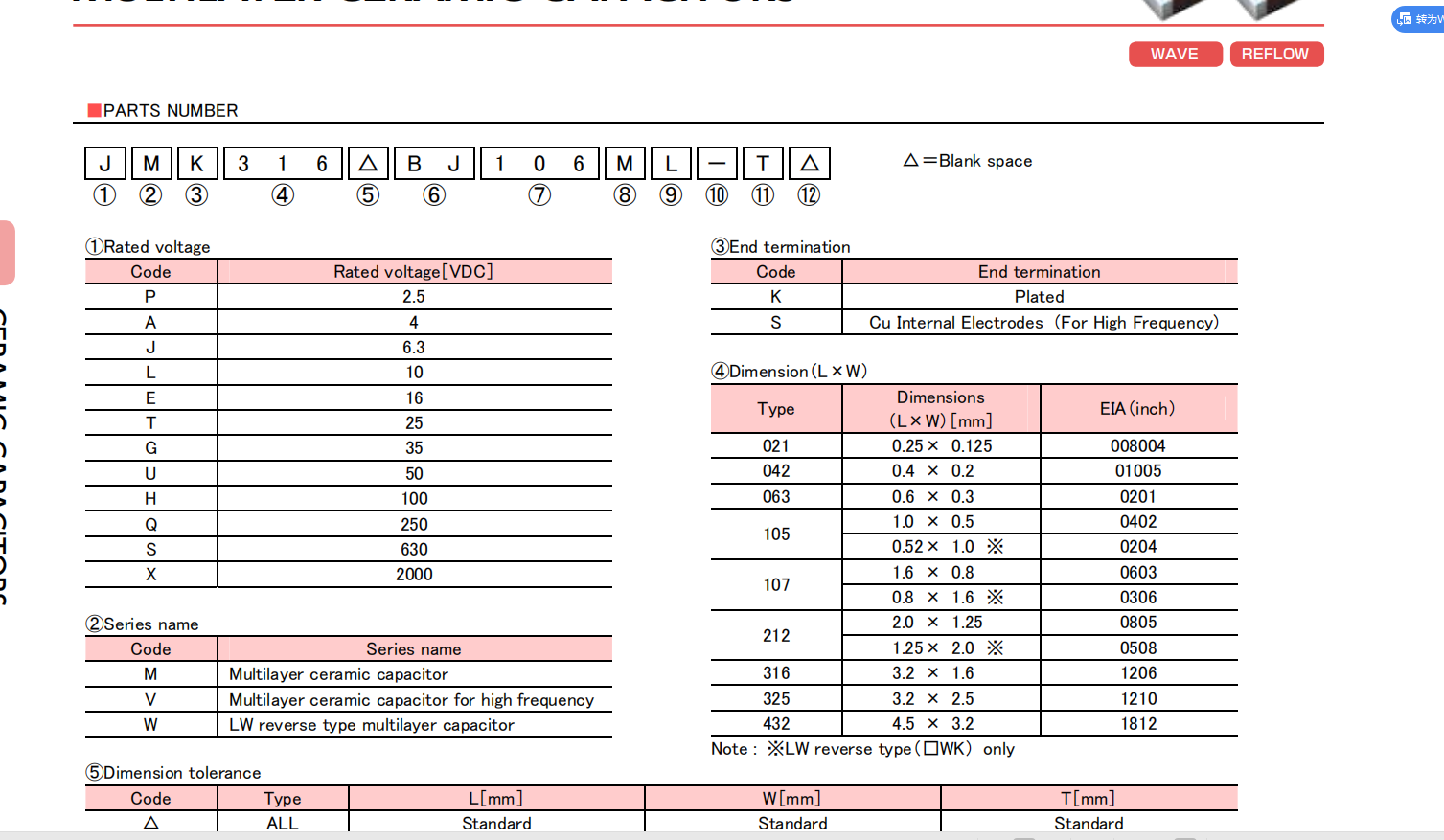This screenshot has width=1444, height=840.
Task: Click the pink side tab on the left edge
Action: pos(7,253)
